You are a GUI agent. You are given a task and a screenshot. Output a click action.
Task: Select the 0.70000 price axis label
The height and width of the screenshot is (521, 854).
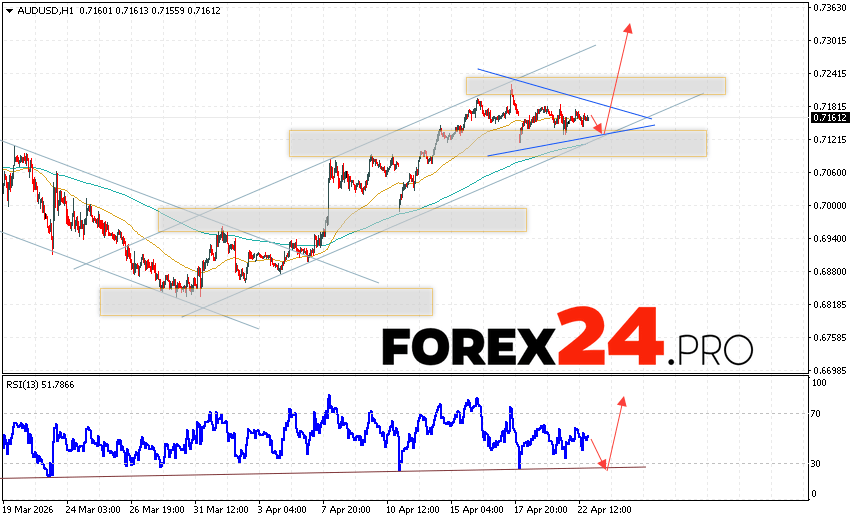827,206
